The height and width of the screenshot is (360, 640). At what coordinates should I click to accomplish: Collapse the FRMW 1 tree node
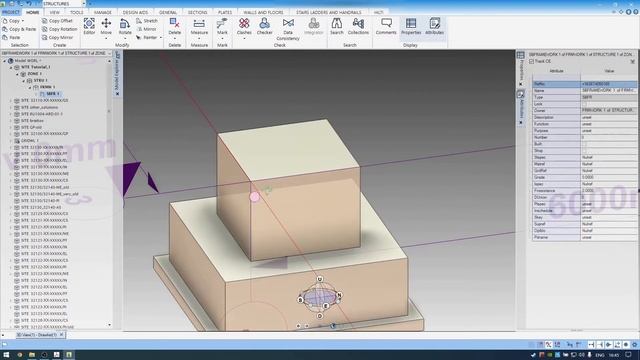(30, 87)
